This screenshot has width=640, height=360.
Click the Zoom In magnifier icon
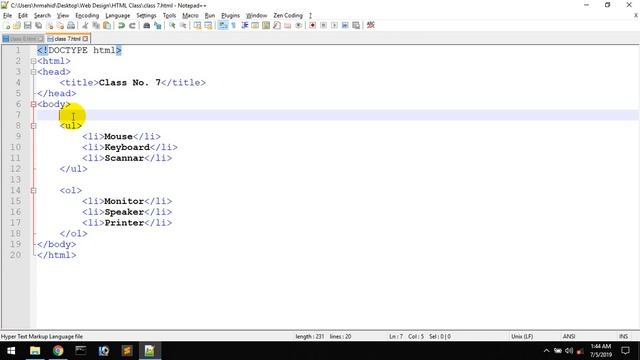pyautogui.click(x=172, y=25)
